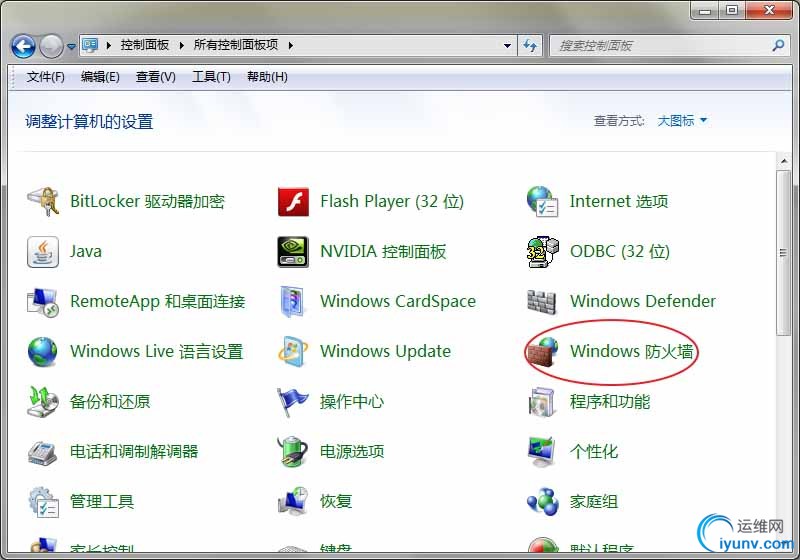Image resolution: width=800 pixels, height=560 pixels.
Task: Open the Windows Defender link
Action: [x=643, y=301]
